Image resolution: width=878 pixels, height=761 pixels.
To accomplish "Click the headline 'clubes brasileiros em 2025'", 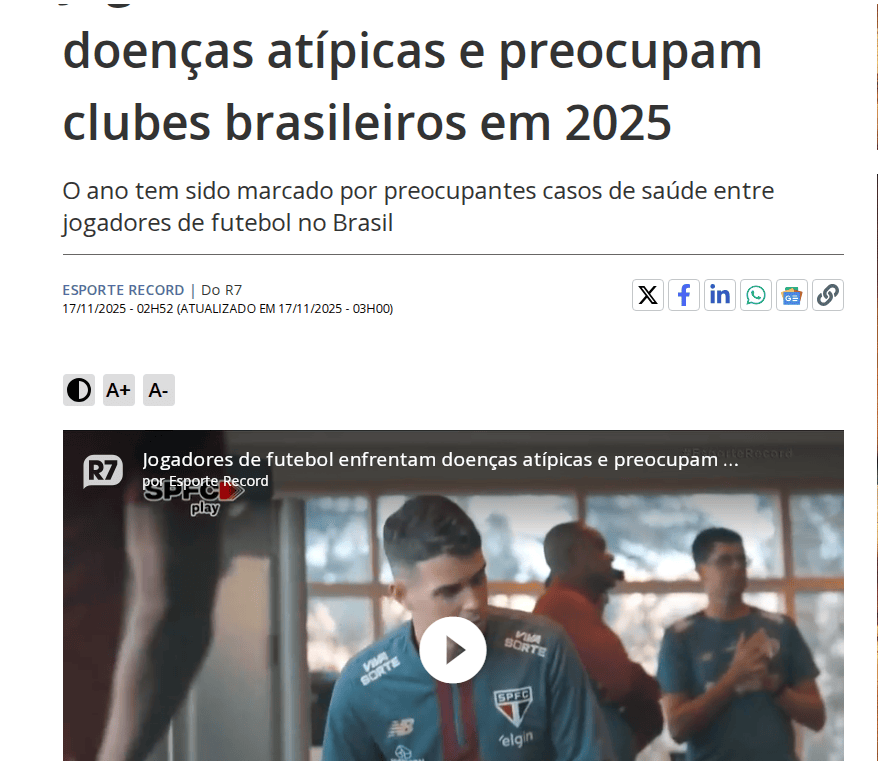I will (x=367, y=123).
